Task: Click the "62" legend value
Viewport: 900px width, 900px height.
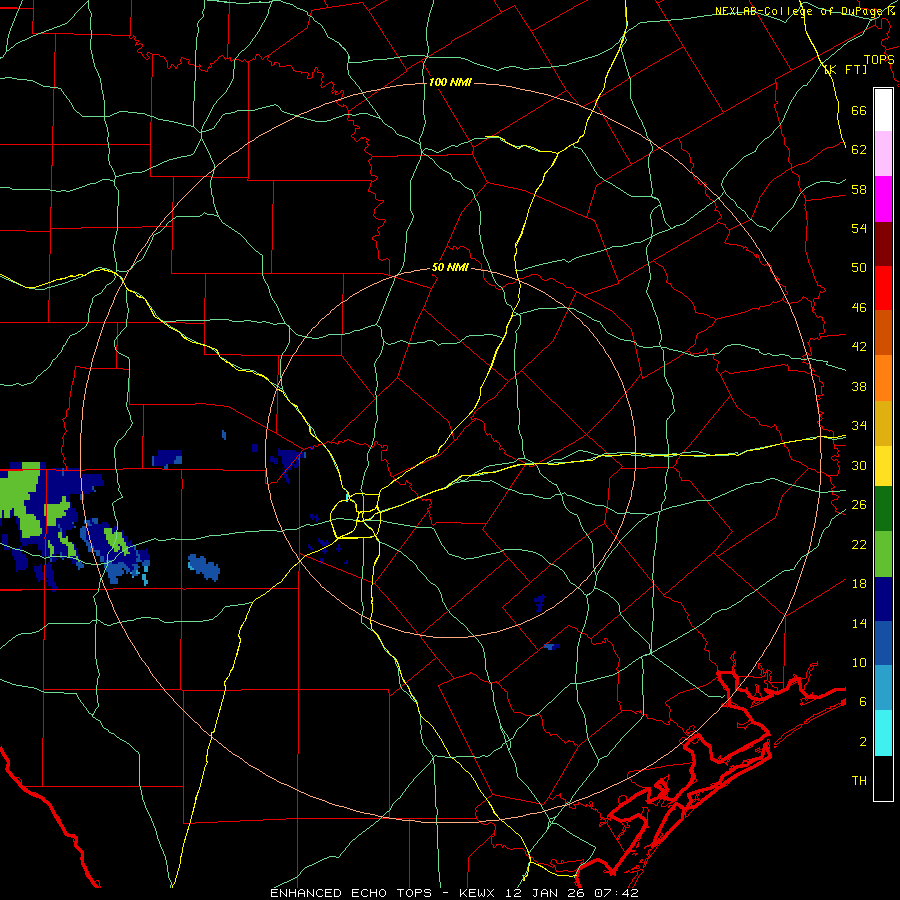Action: [x=859, y=150]
